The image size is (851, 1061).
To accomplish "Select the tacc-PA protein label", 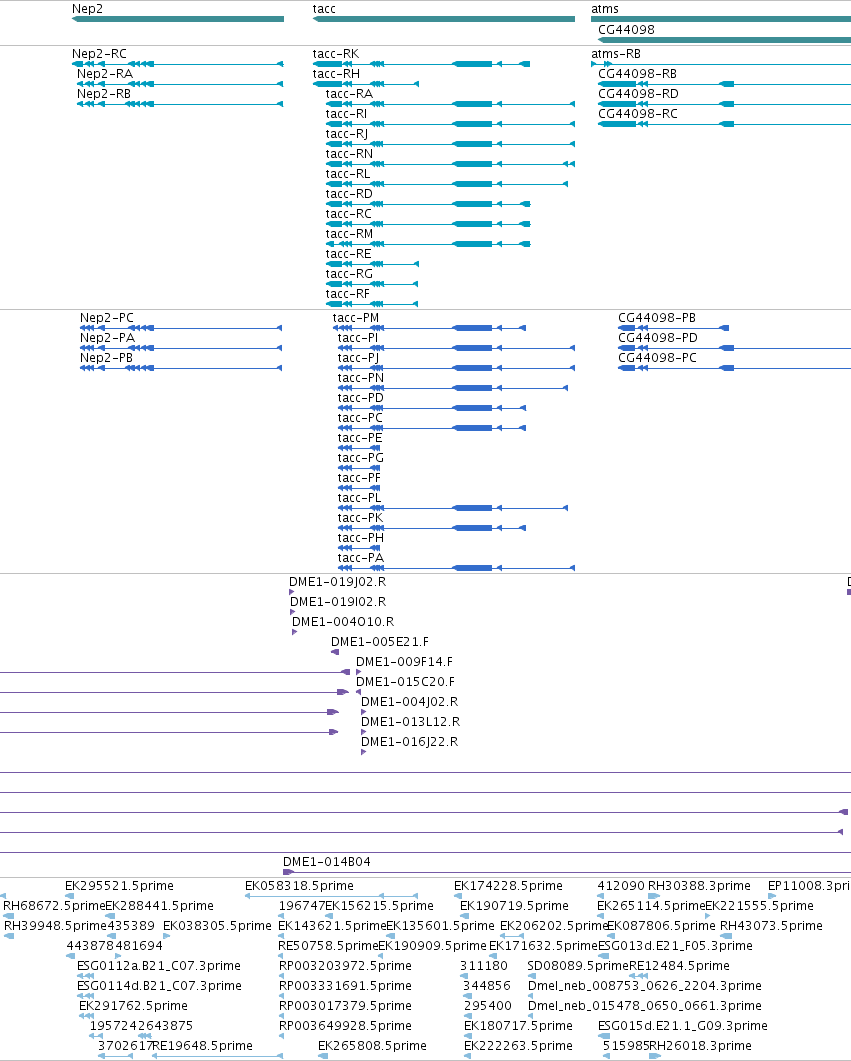I will (x=361, y=558).
